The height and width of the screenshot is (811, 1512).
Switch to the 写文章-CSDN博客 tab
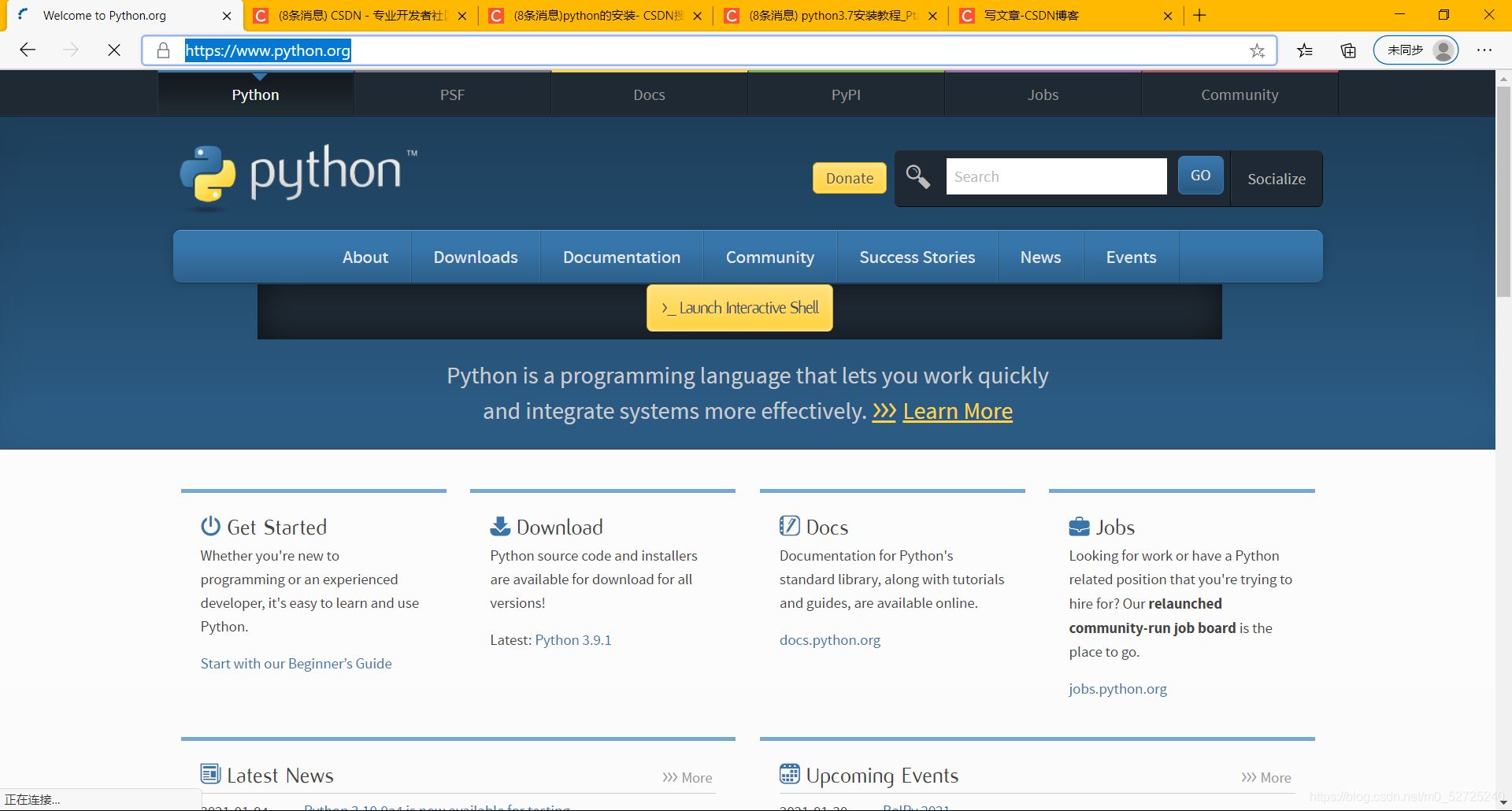pyautogui.click(x=1068, y=16)
